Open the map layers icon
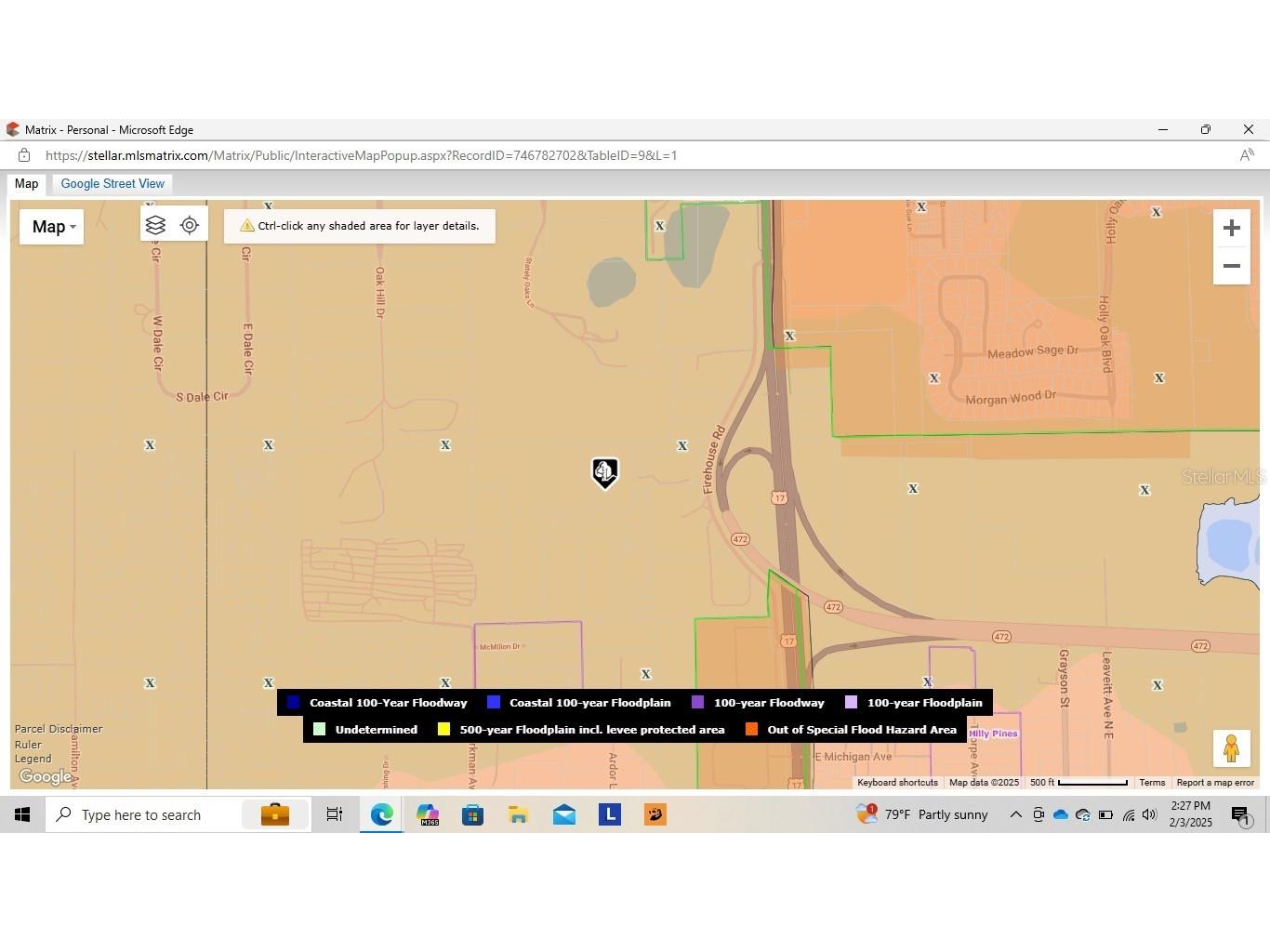This screenshot has width=1270, height=952. (155, 226)
